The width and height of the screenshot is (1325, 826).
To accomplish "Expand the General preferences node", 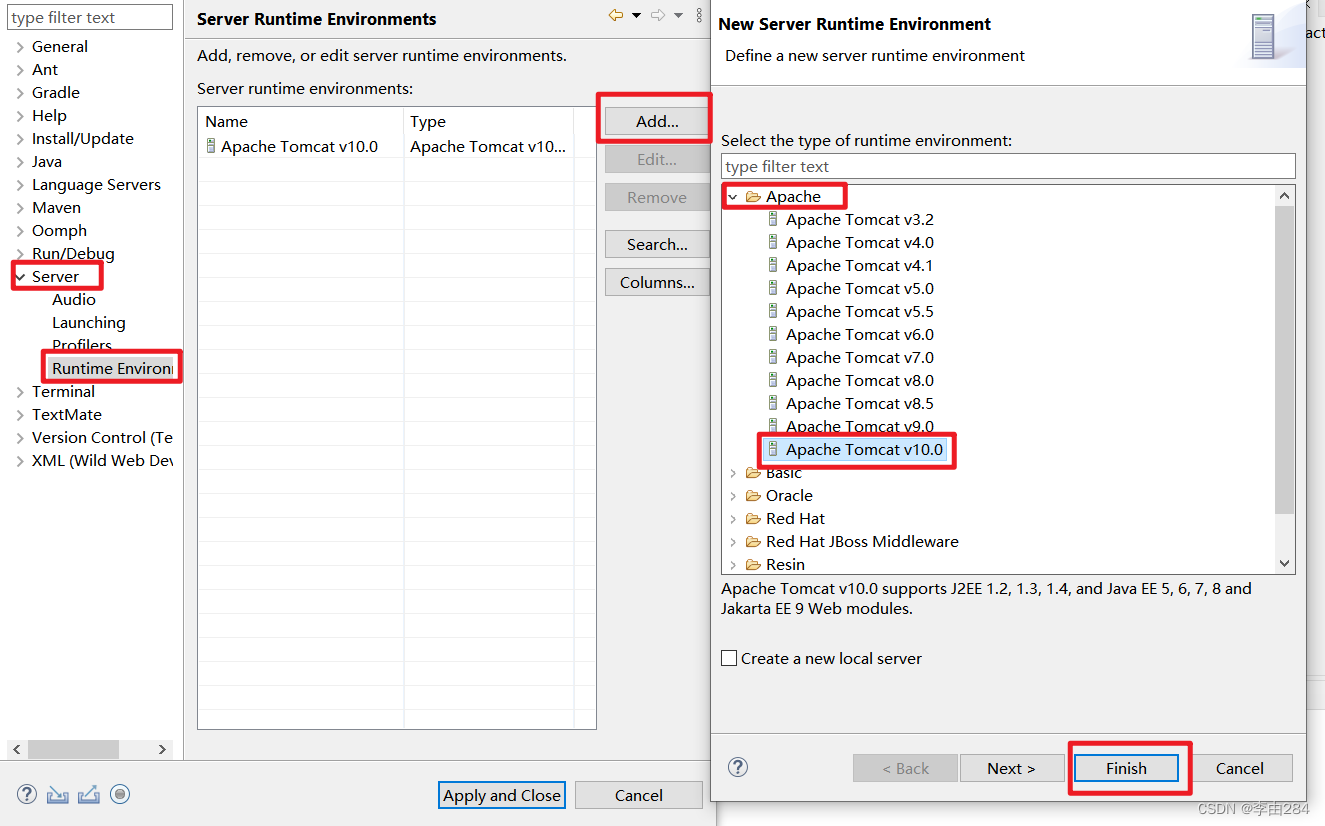I will (x=20, y=47).
